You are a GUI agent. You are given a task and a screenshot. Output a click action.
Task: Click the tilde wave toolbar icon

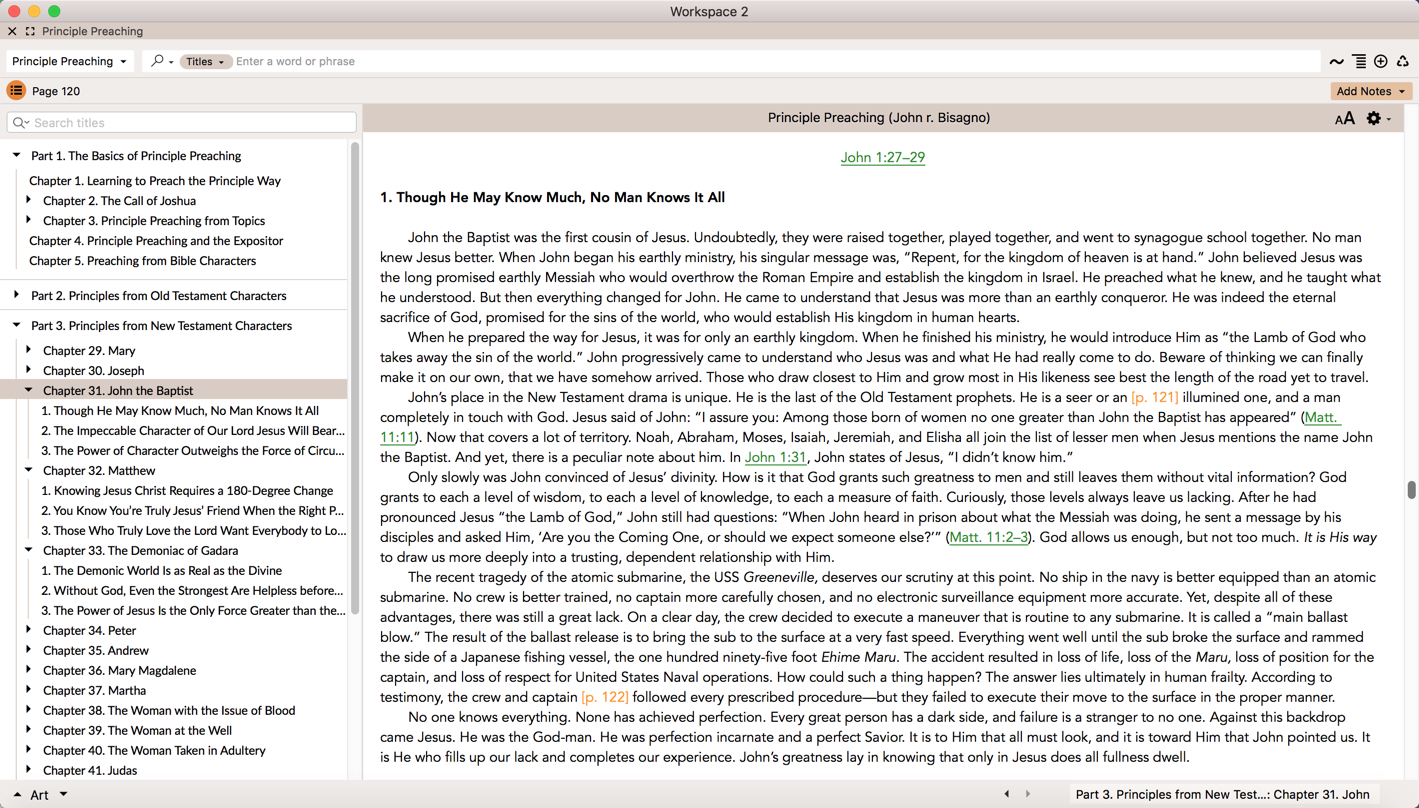point(1337,62)
